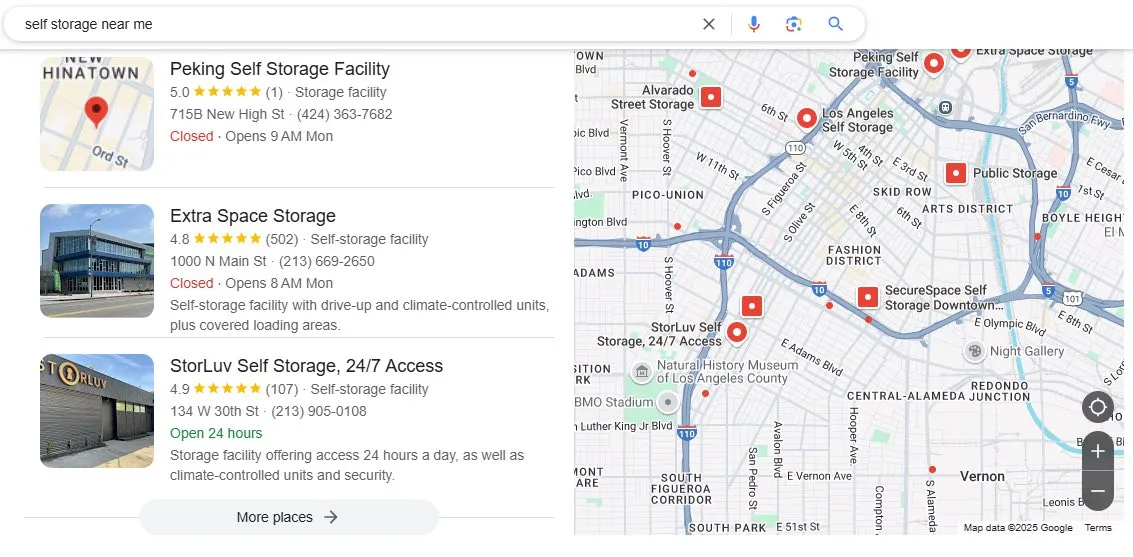1133x557 pixels.
Task: Open StorLuv Self Storage, 24/7 Access listing
Action: (306, 366)
